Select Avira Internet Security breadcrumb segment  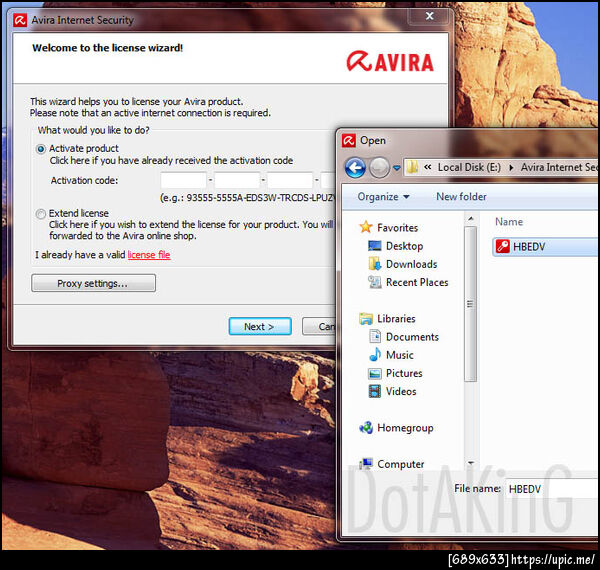(x=559, y=168)
